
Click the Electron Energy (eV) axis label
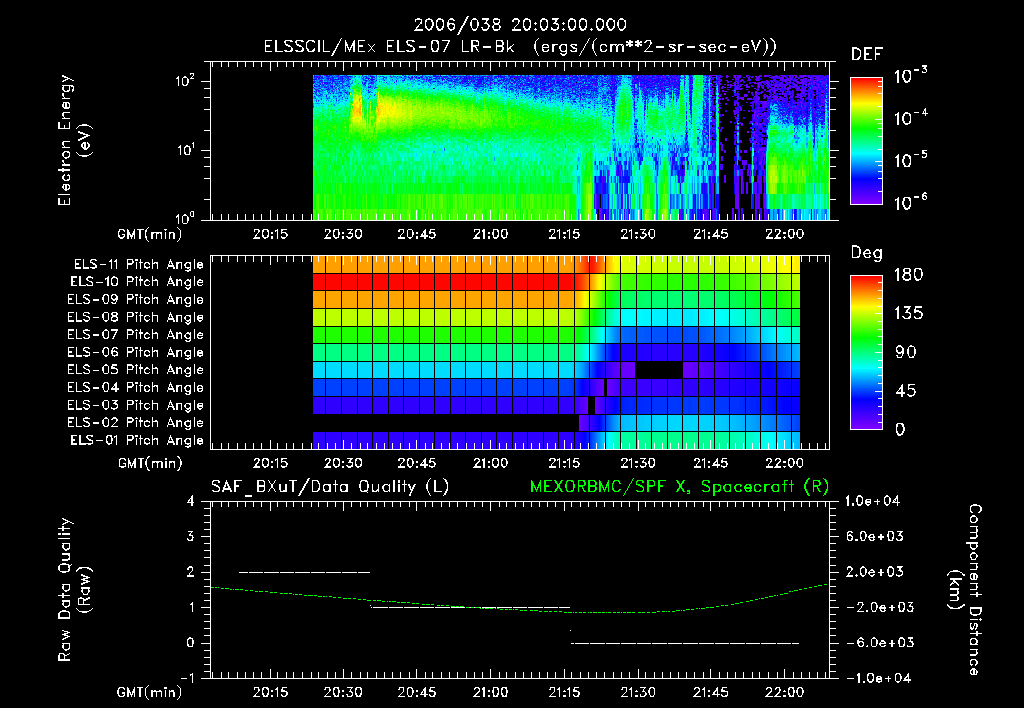[x=74, y=140]
